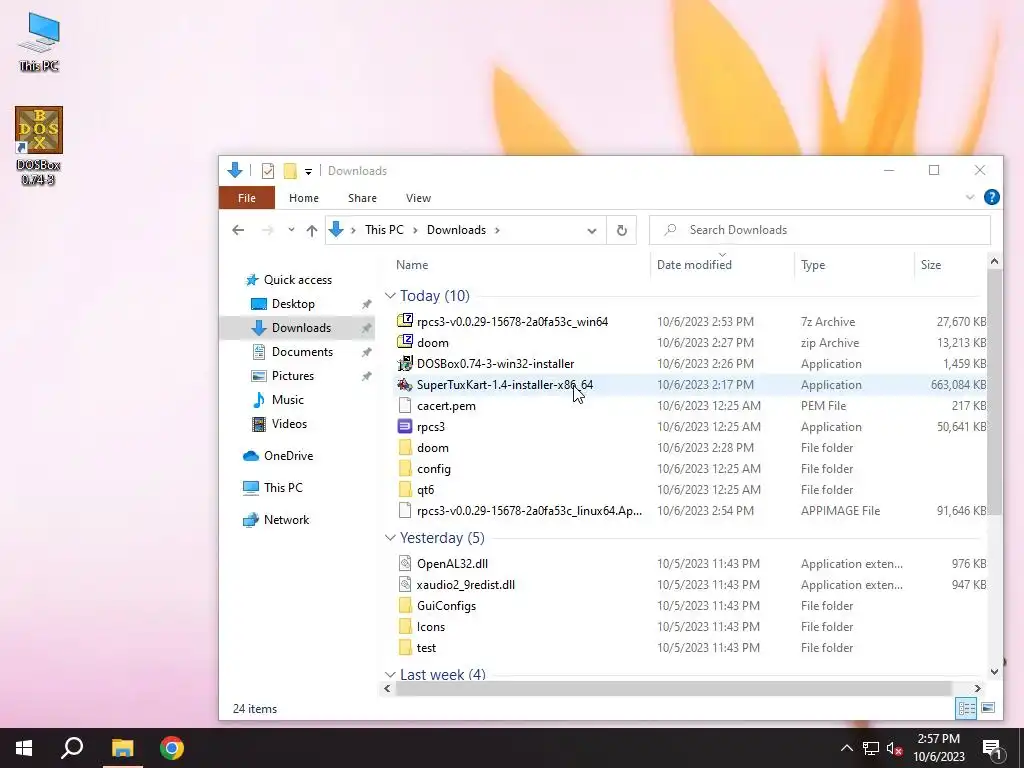
Task: Click the Properties quick access toolbar icon
Action: pos(268,171)
